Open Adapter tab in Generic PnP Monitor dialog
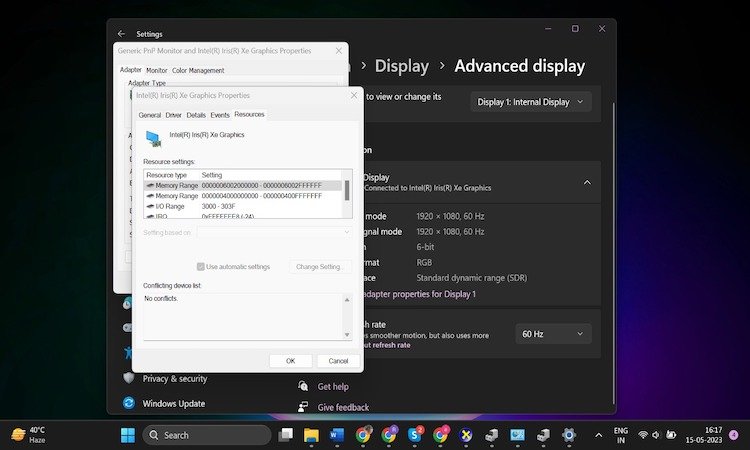The height and width of the screenshot is (450, 750). 131,70
